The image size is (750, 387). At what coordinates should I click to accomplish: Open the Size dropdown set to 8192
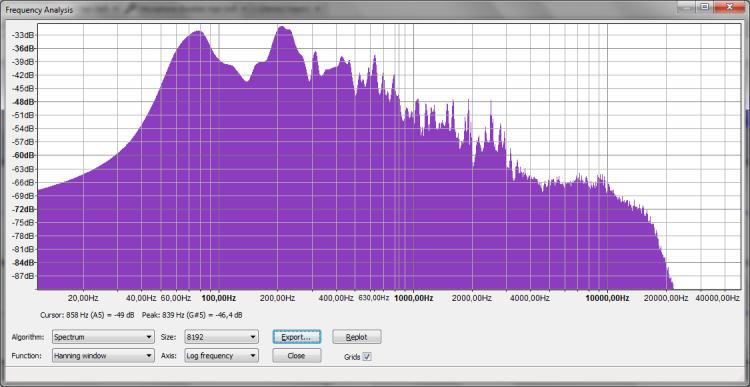point(221,337)
